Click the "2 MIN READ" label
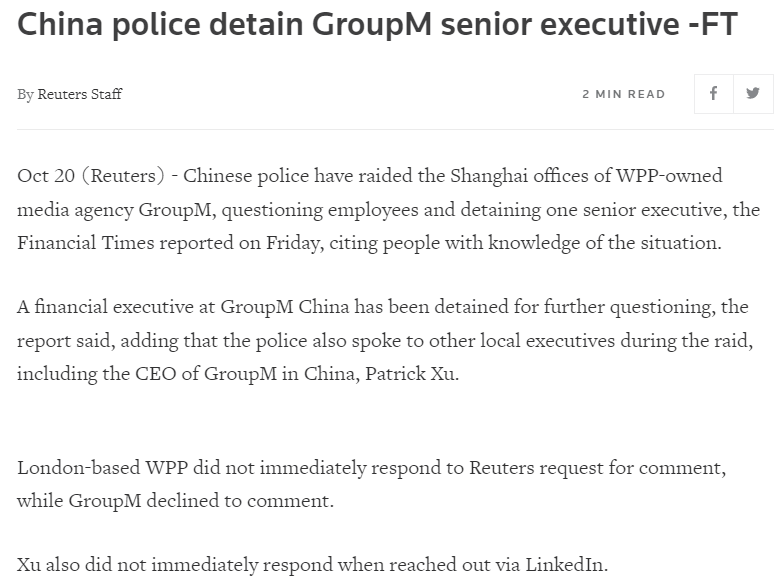 [x=624, y=94]
